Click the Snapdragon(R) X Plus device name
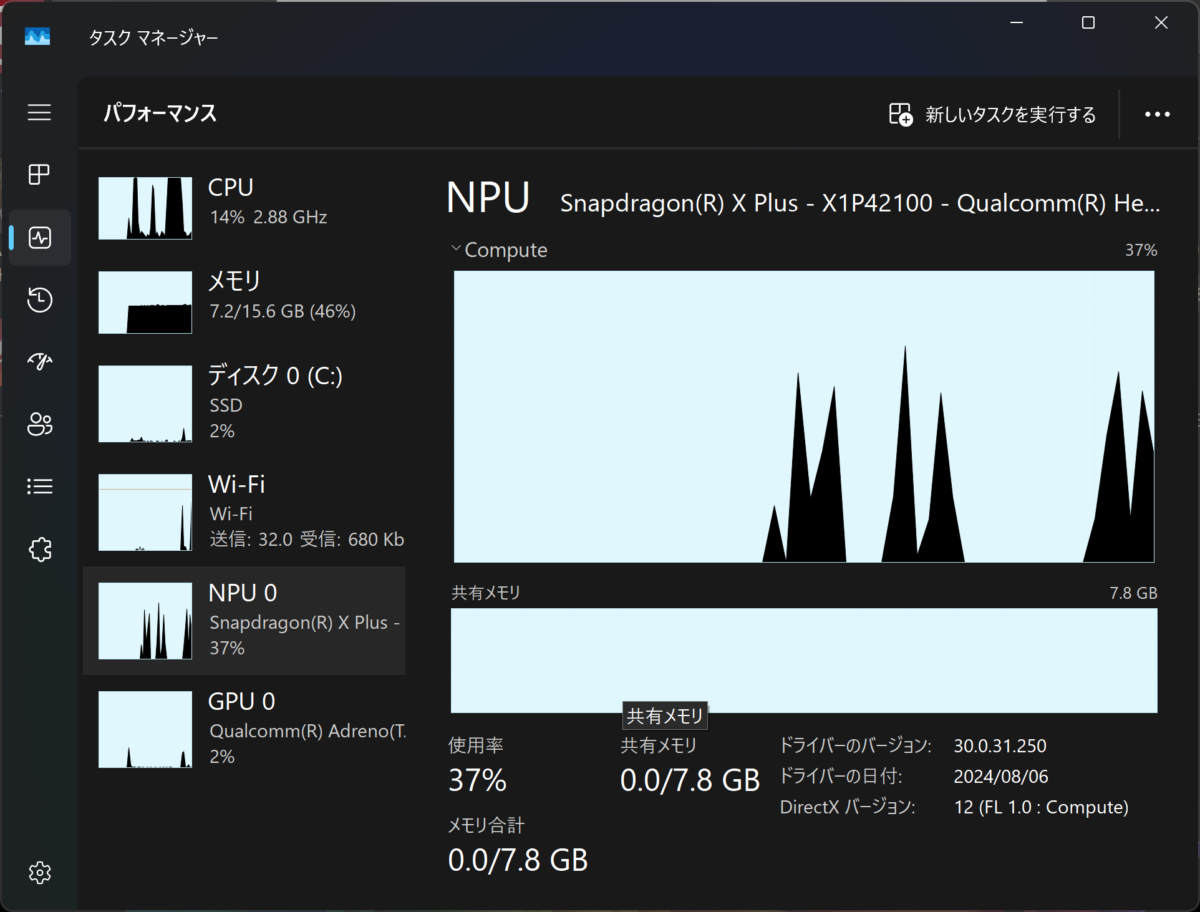This screenshot has width=1200, height=912. click(x=860, y=204)
